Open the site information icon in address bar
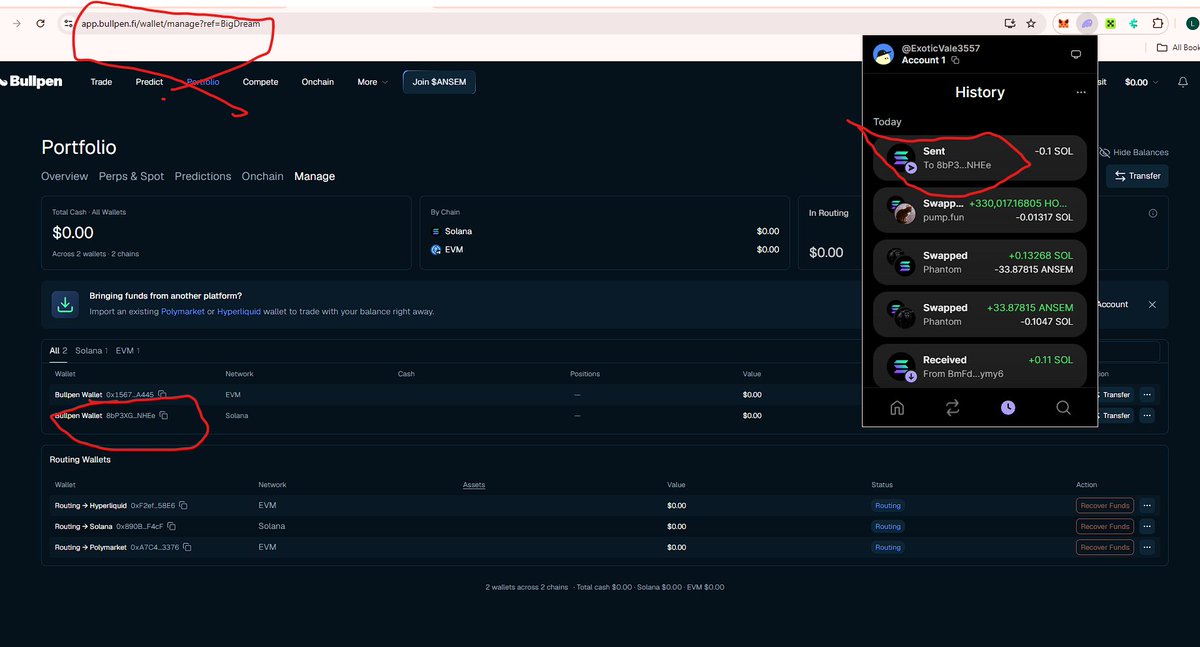1200x647 pixels. point(68,23)
